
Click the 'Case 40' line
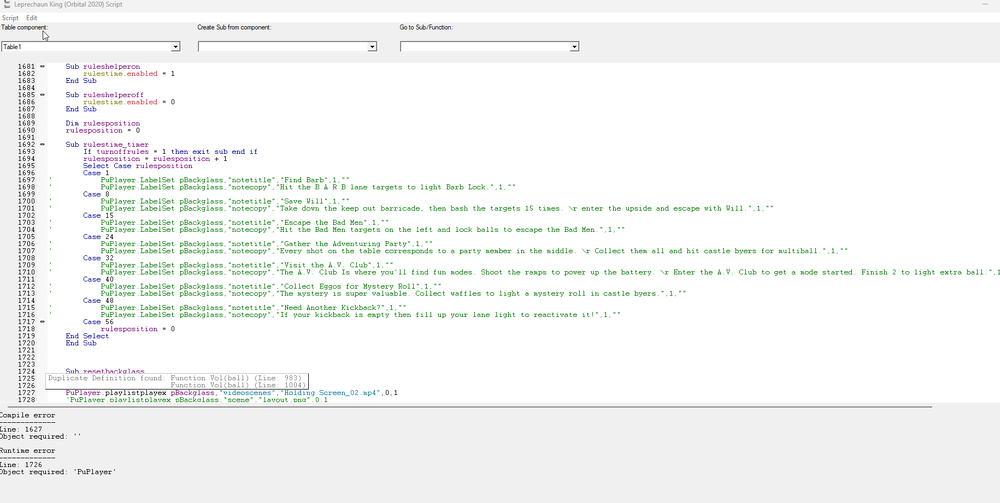click(x=98, y=279)
